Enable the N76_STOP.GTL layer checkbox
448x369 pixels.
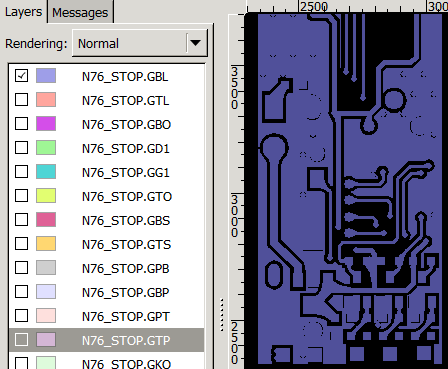pos(22,100)
